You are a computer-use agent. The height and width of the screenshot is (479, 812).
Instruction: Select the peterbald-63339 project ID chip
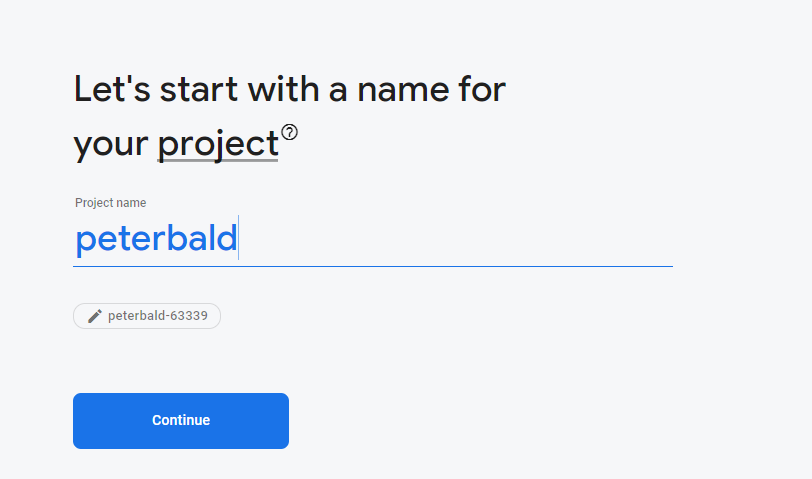click(x=147, y=316)
